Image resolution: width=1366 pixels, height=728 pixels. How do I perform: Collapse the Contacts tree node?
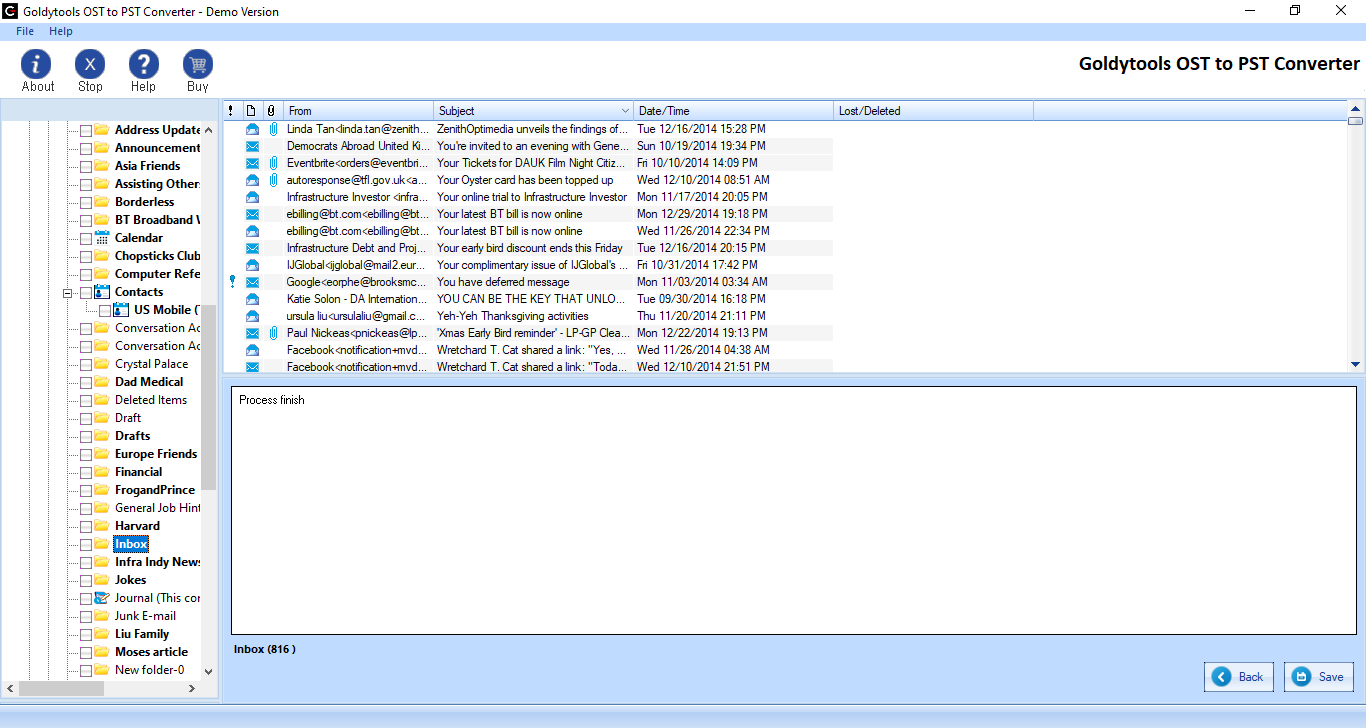pyautogui.click(x=68, y=293)
